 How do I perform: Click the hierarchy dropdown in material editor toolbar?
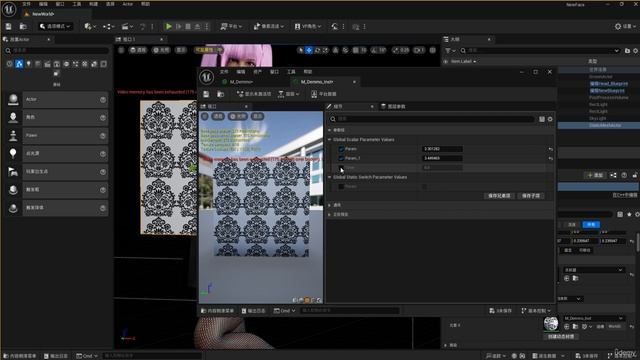click(x=289, y=94)
